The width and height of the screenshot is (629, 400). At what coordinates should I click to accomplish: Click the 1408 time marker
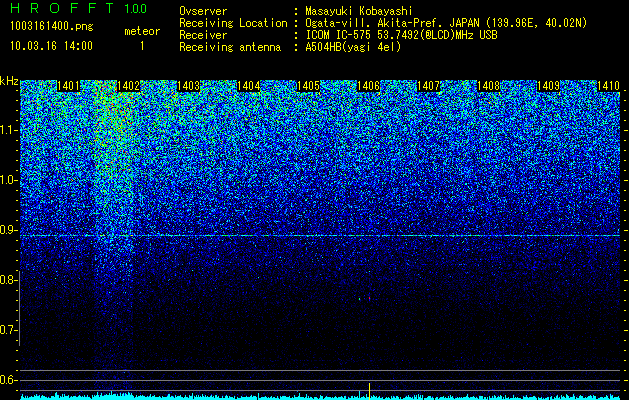pyautogui.click(x=488, y=86)
